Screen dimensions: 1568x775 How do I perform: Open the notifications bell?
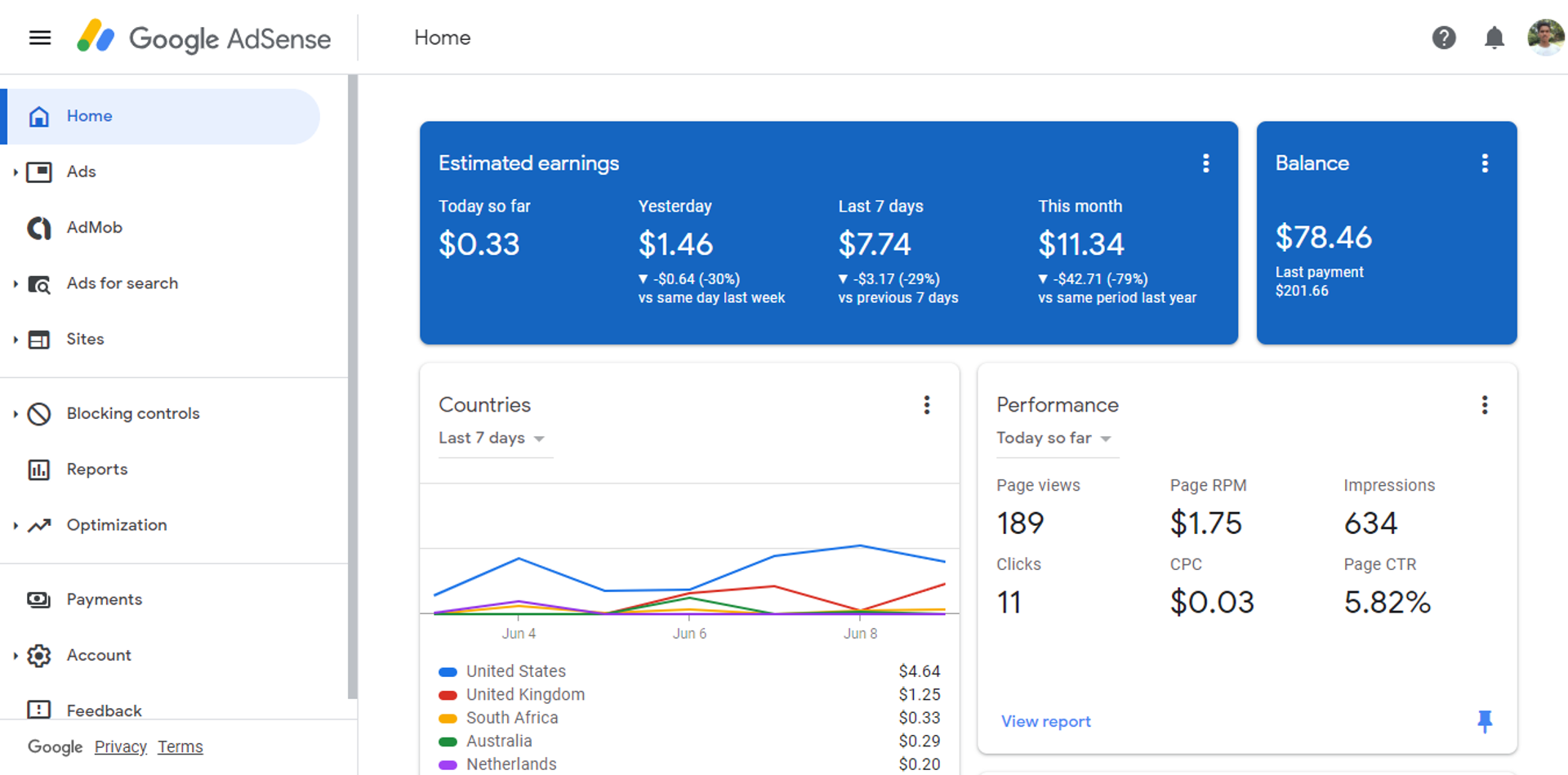point(1494,38)
